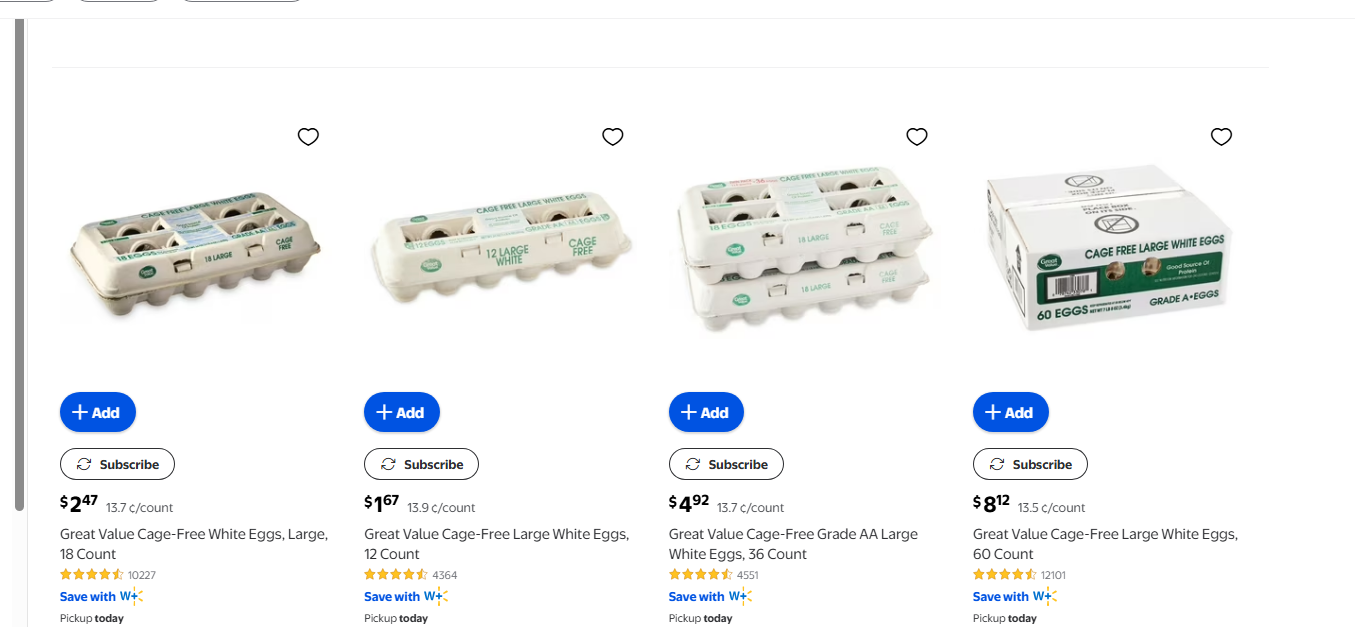Favorite the 36 Count eggs with heart
The width and height of the screenshot is (1355, 627).
click(917, 137)
